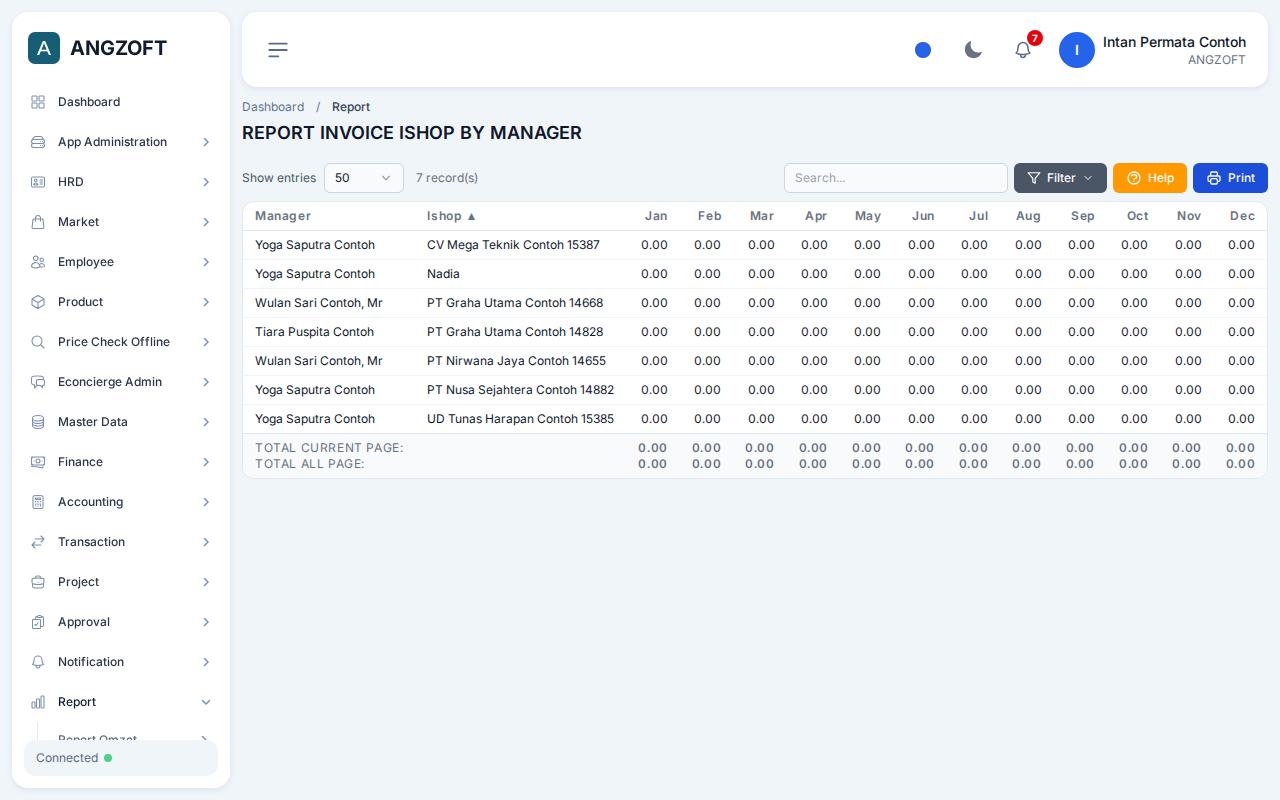Open the Show entries dropdown

coord(364,178)
